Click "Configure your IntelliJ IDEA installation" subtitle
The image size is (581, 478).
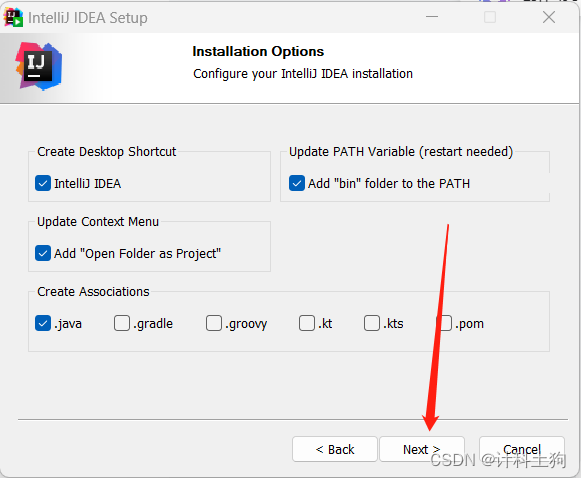303,74
